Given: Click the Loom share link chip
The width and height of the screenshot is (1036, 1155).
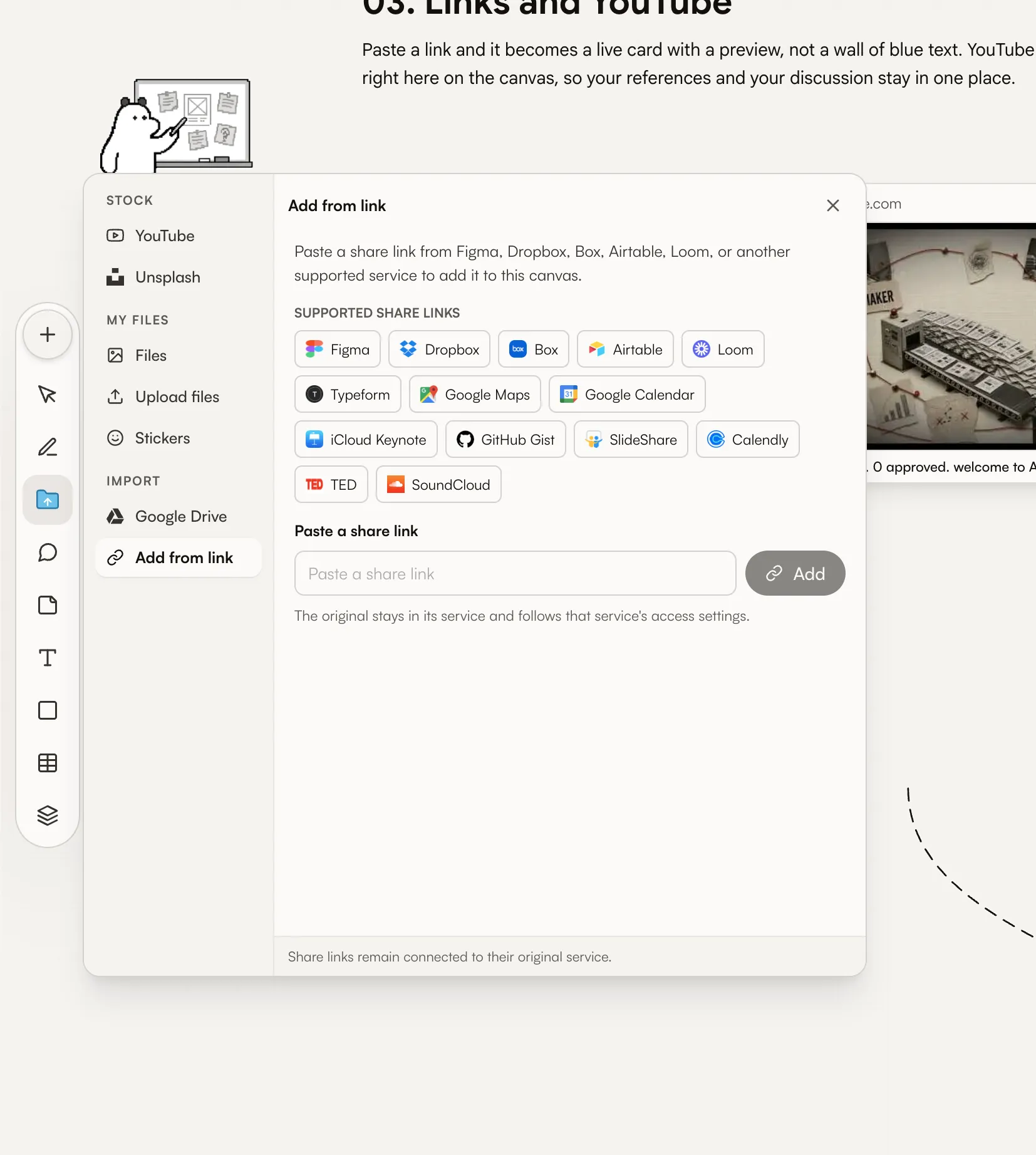Looking at the screenshot, I should (x=723, y=349).
